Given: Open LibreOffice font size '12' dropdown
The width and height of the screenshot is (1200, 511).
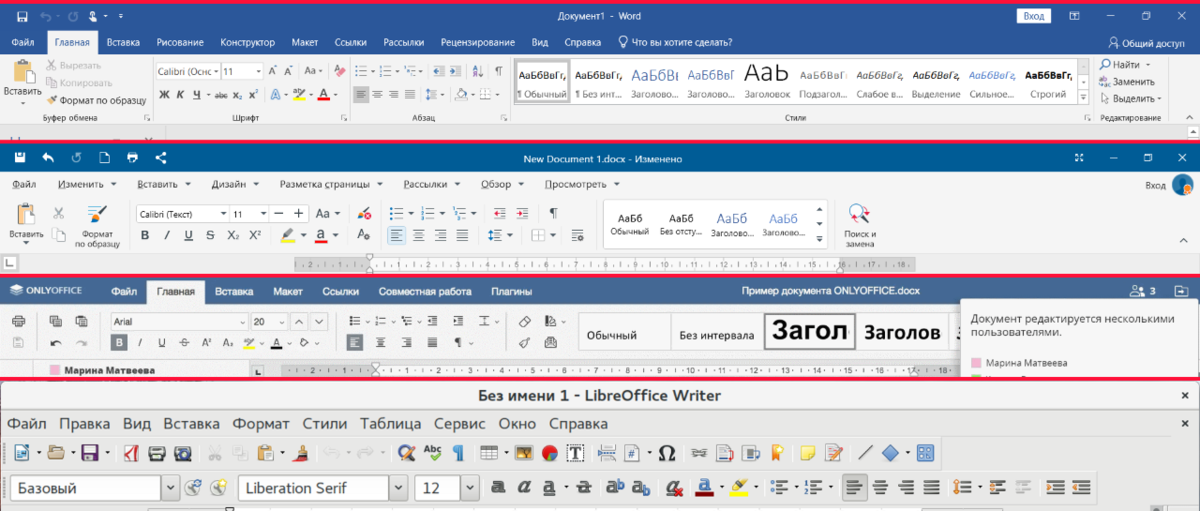Looking at the screenshot, I should [470, 488].
